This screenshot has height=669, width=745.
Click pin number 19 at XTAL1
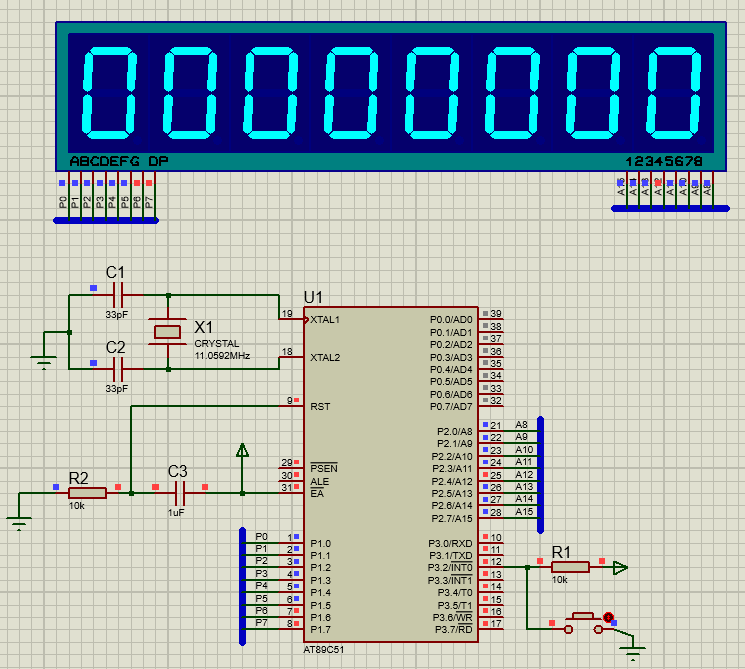pos(287,314)
